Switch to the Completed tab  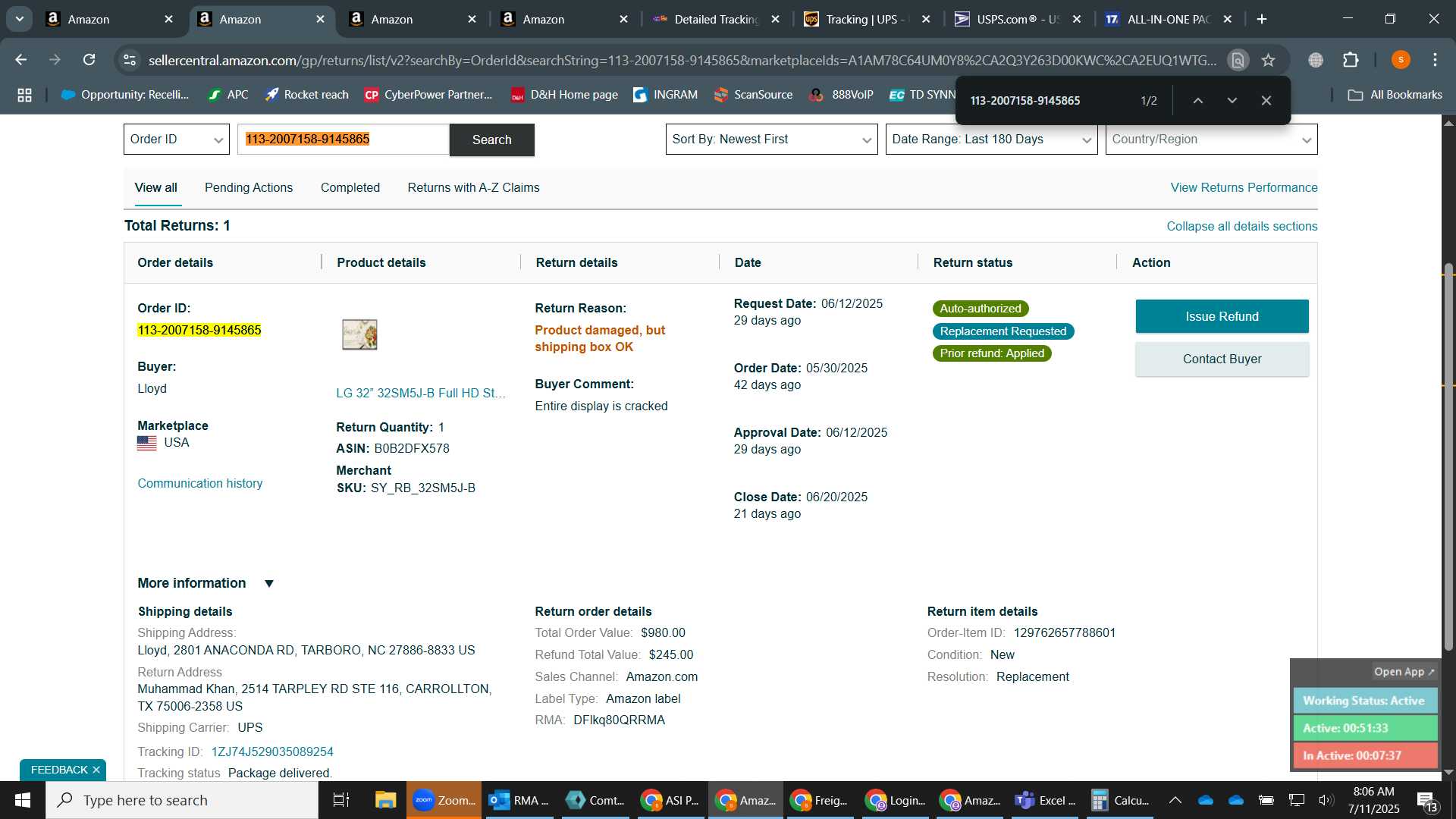[350, 188]
